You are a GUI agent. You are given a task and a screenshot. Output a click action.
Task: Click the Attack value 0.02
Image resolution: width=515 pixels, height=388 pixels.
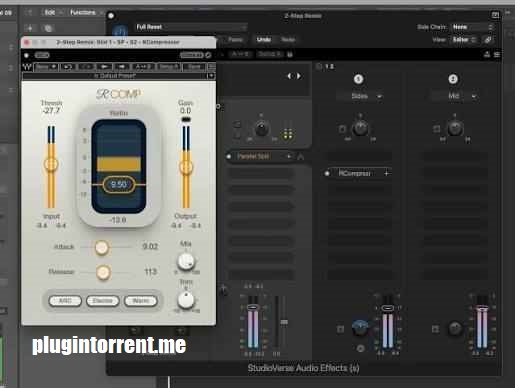point(150,246)
